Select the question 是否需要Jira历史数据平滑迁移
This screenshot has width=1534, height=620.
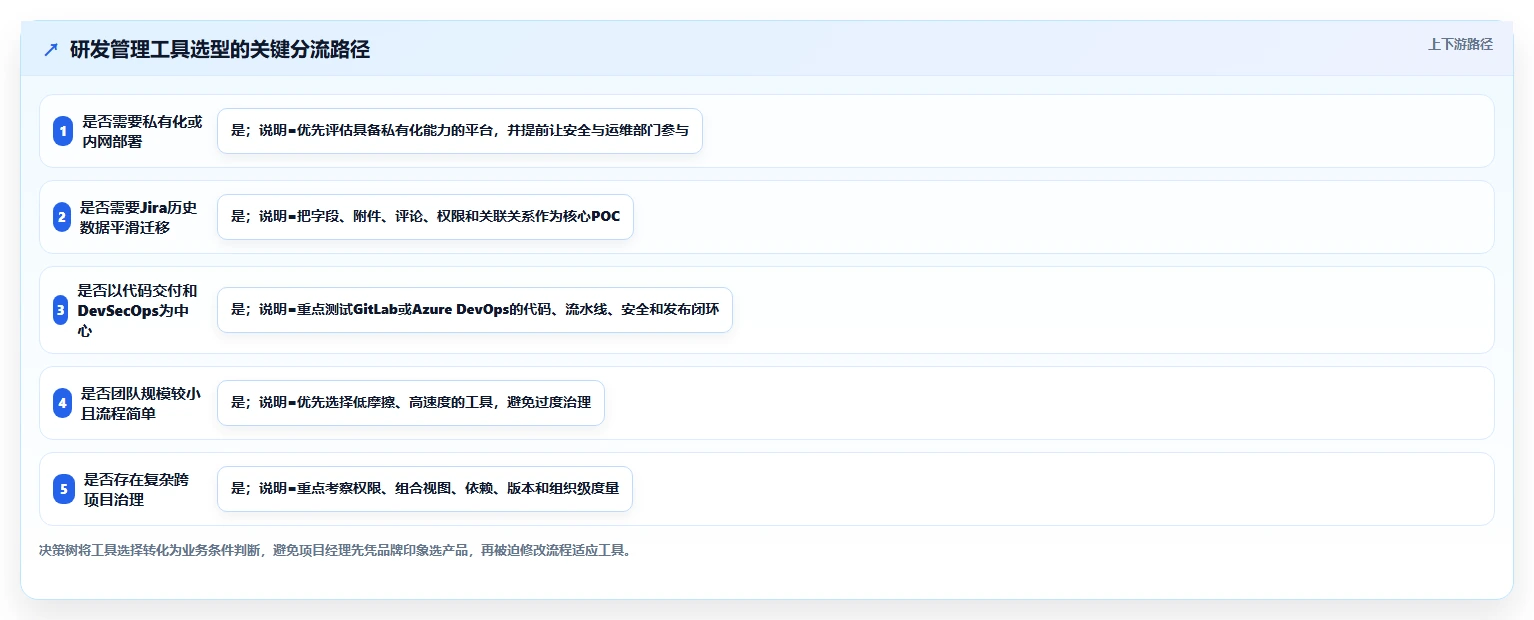point(140,217)
